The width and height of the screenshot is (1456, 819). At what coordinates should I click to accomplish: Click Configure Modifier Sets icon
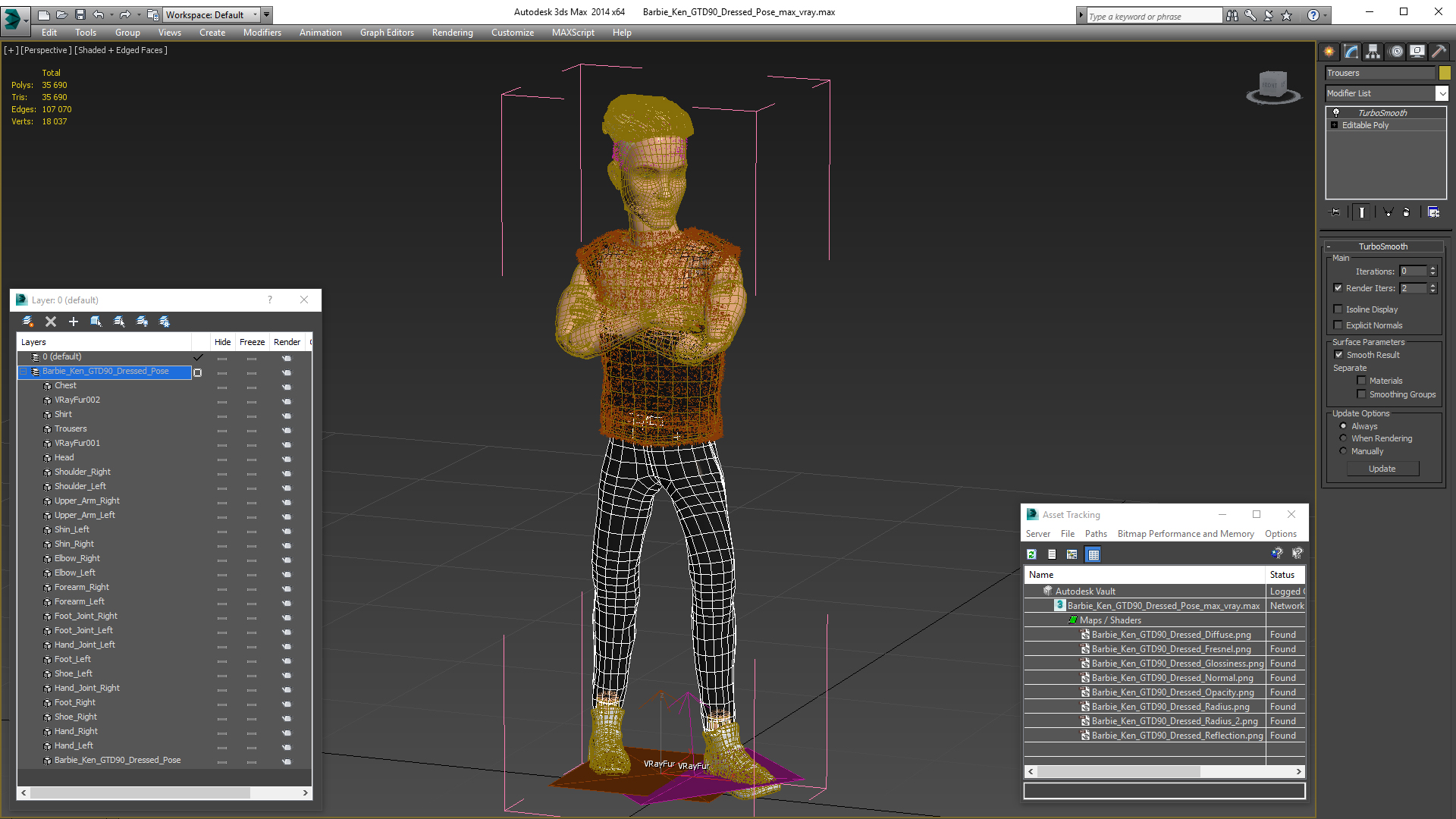pos(1433,212)
